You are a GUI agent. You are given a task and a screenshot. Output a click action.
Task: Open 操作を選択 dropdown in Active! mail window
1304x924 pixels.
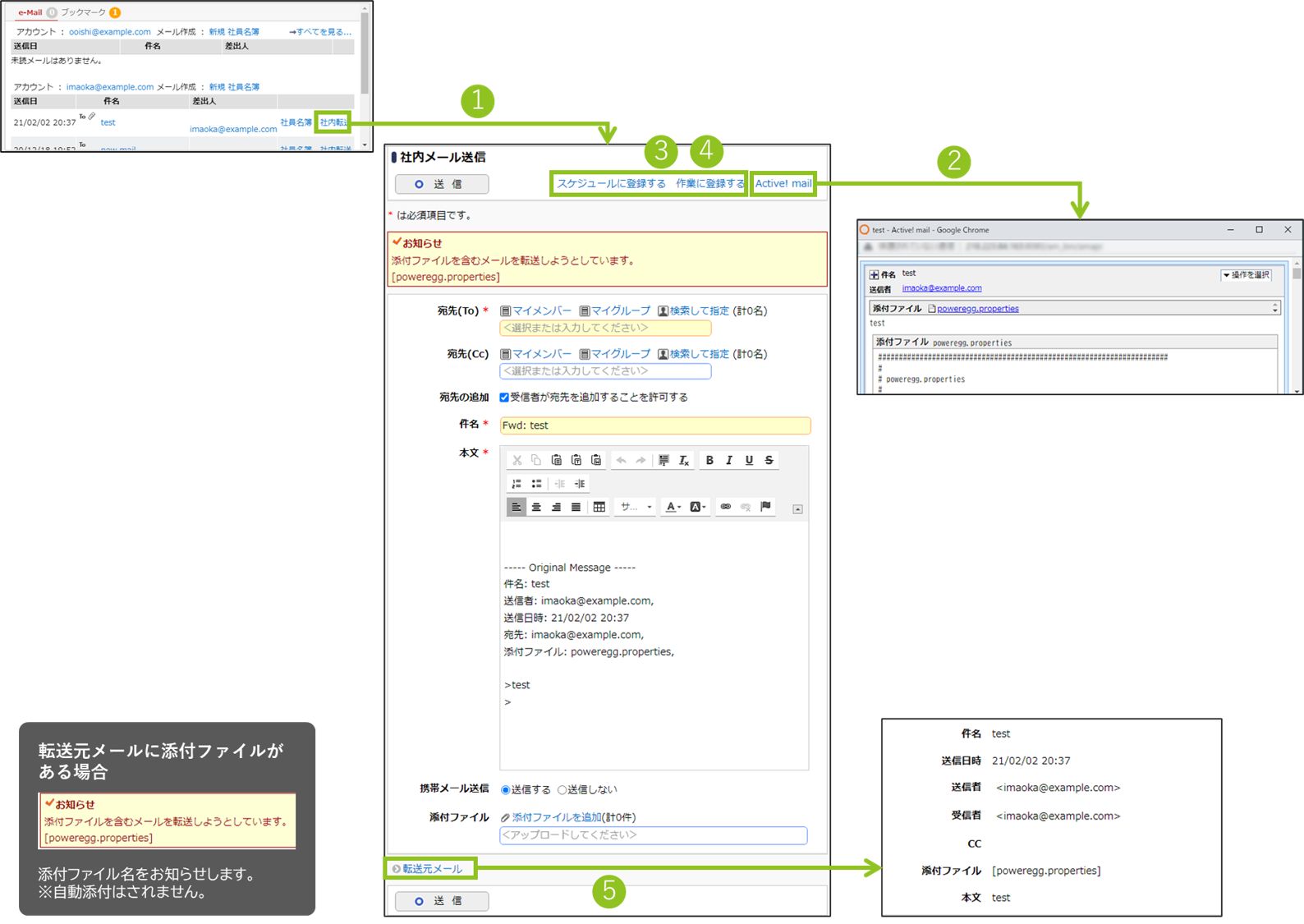[x=1247, y=275]
